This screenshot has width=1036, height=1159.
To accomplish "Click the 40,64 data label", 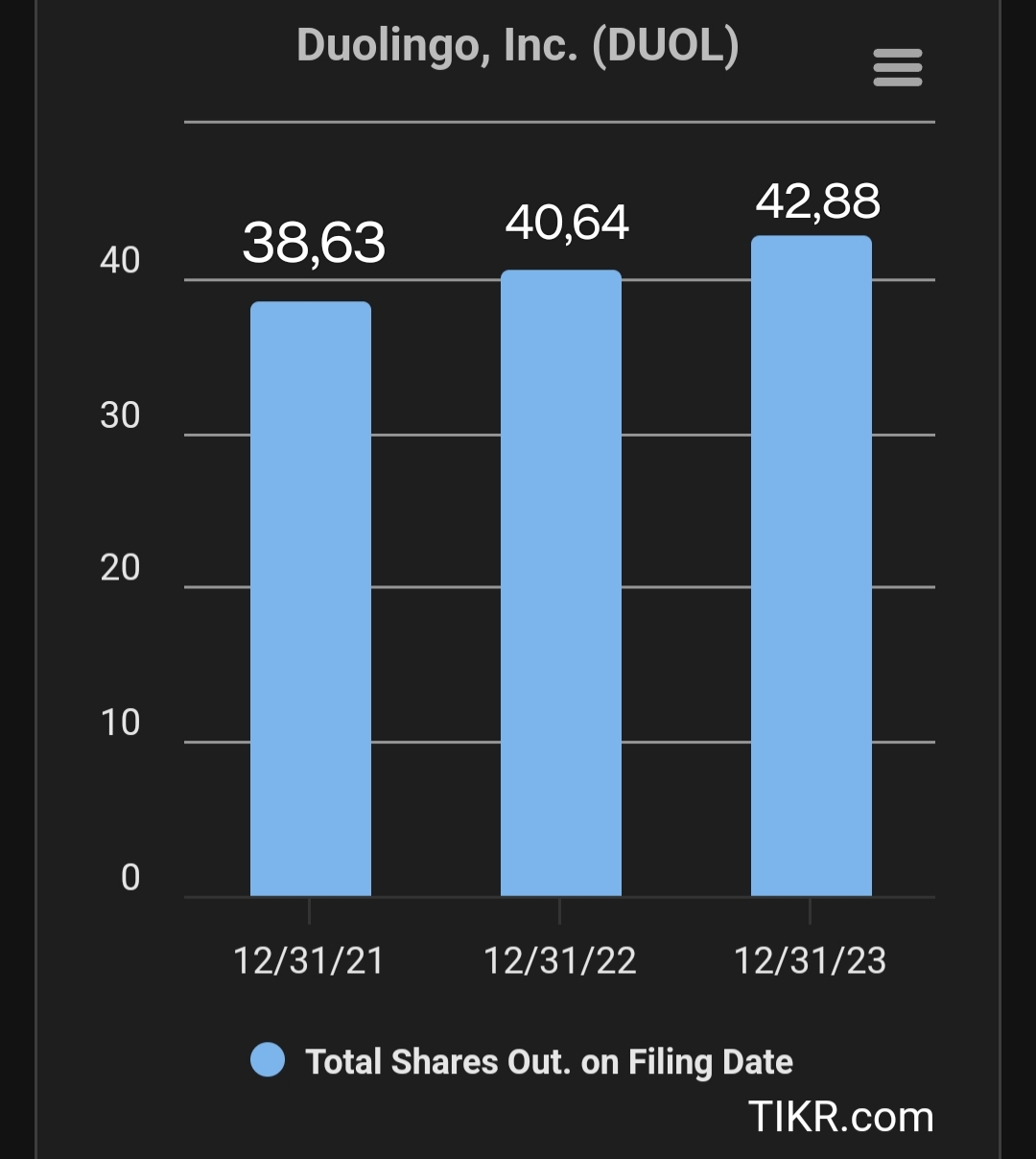I will [567, 224].
